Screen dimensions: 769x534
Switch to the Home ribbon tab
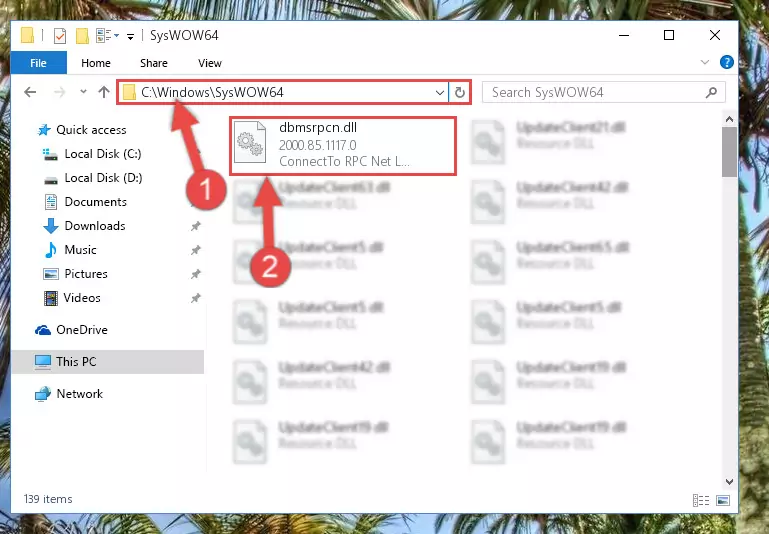[x=96, y=63]
